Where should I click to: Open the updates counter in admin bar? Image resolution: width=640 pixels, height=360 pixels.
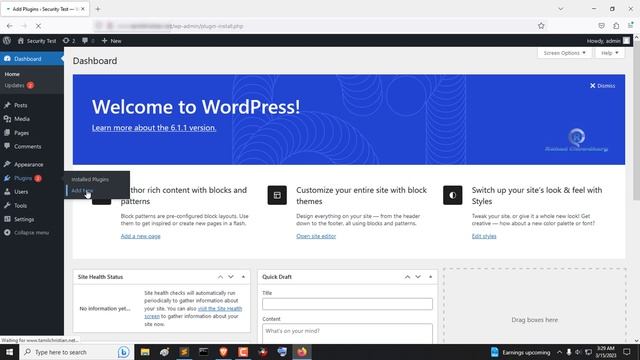point(69,41)
